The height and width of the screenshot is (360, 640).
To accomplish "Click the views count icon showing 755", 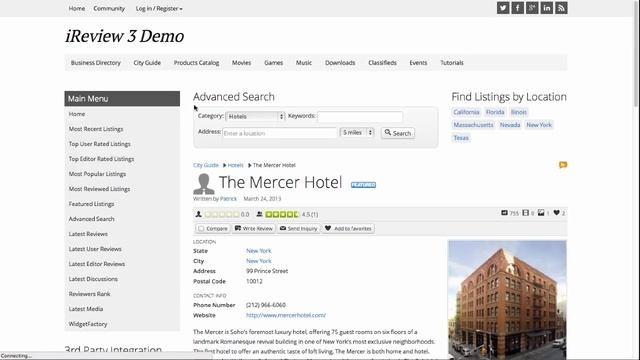I will point(504,213).
